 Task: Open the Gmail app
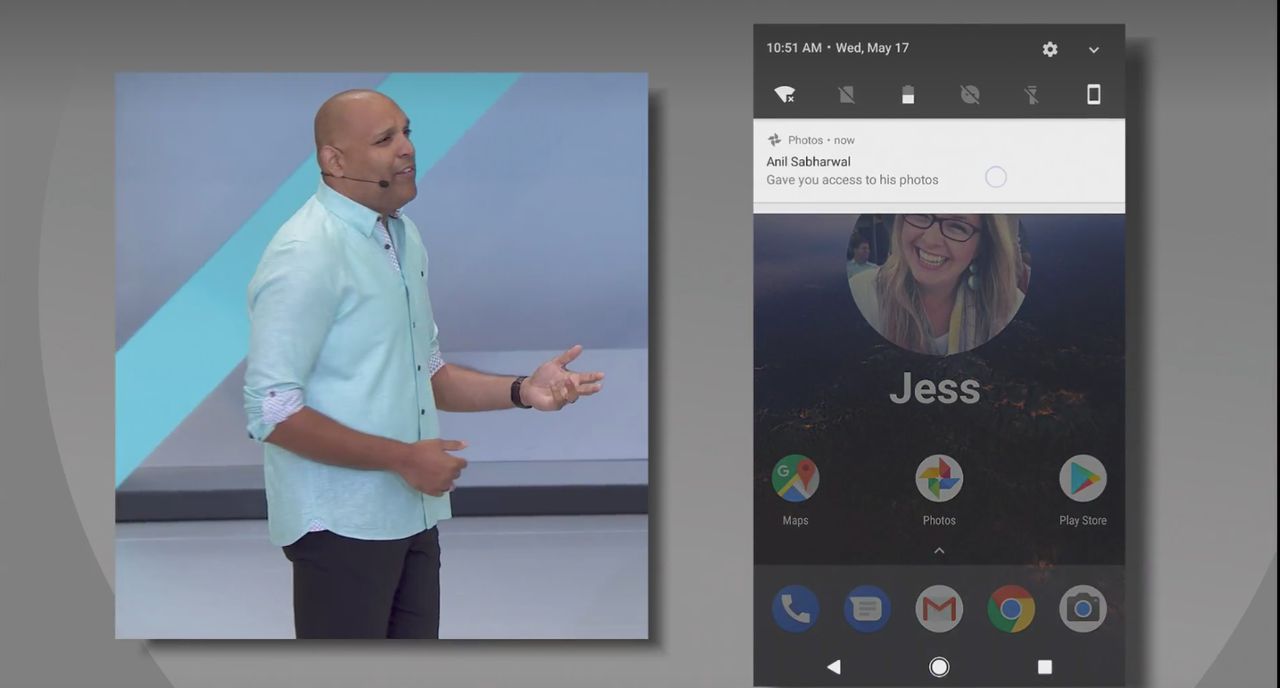pyautogui.click(x=939, y=608)
